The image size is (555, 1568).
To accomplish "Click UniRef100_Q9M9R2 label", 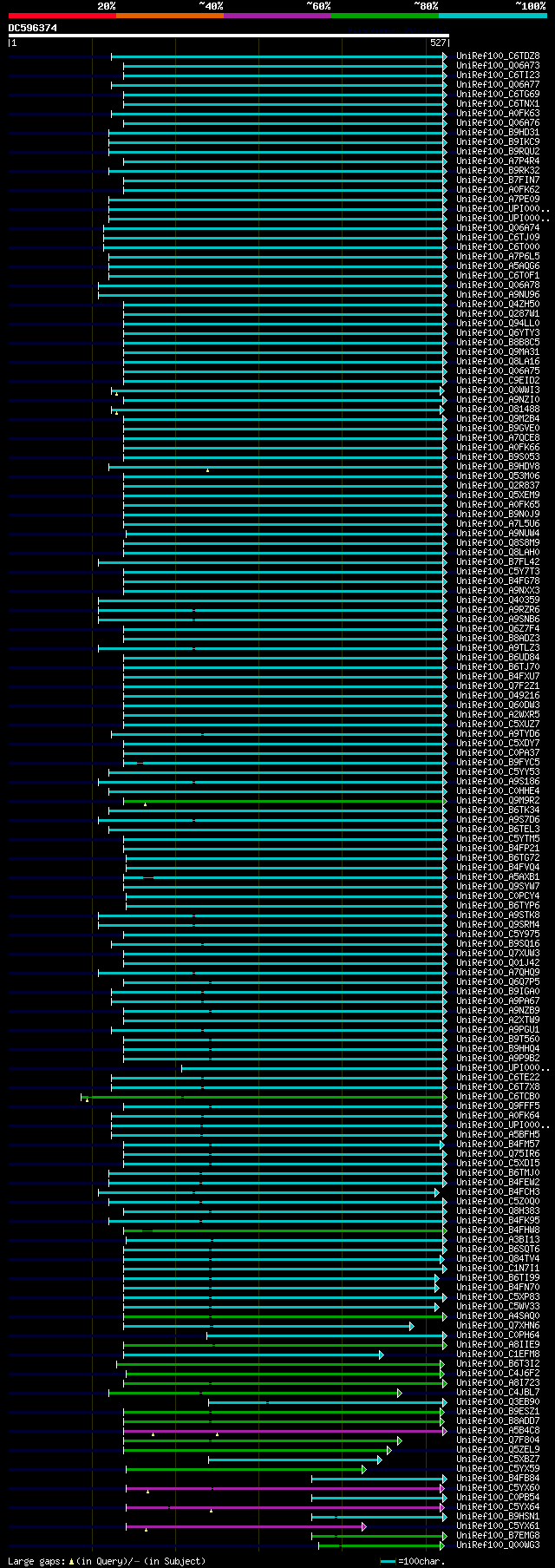I will click(498, 800).
